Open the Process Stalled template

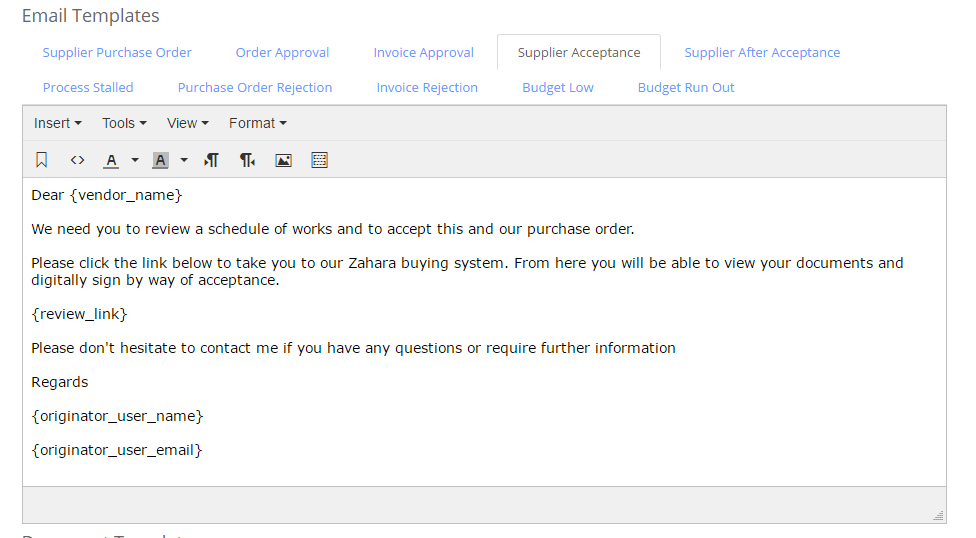(88, 87)
